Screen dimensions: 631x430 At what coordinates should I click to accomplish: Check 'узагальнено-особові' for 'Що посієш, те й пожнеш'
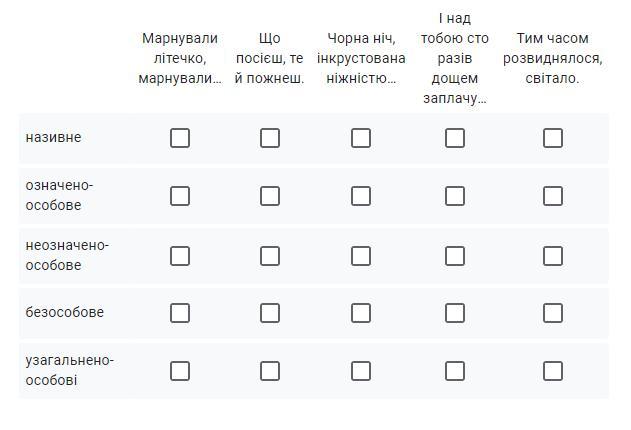coord(270,371)
